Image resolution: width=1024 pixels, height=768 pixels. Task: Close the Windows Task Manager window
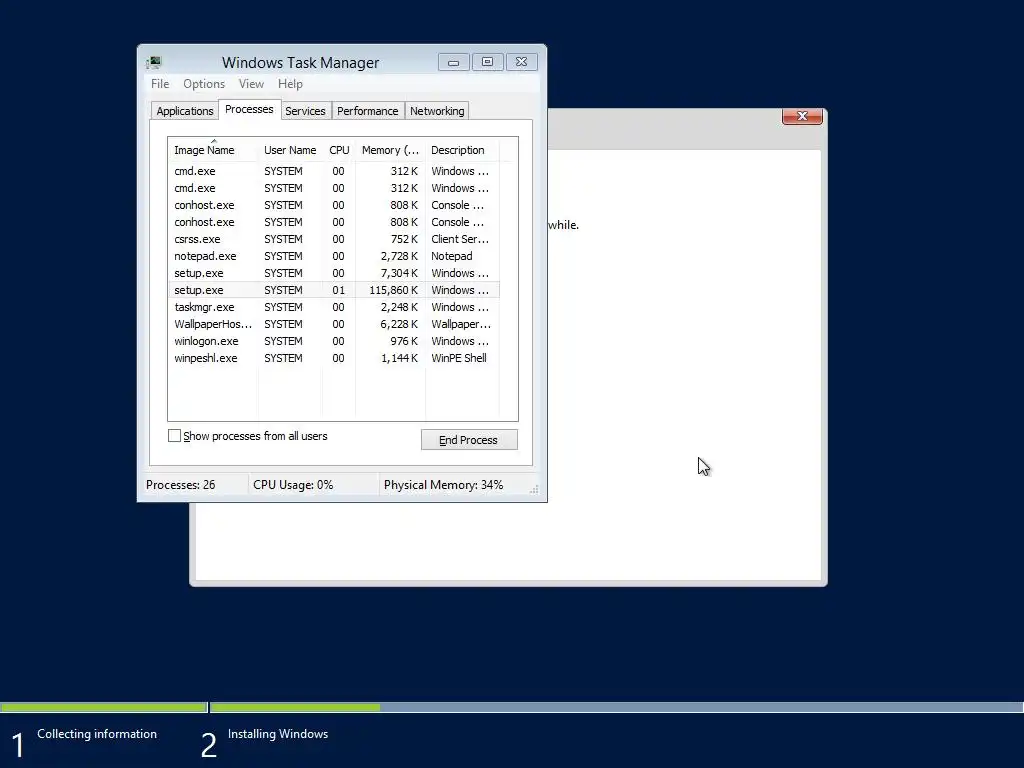521,62
